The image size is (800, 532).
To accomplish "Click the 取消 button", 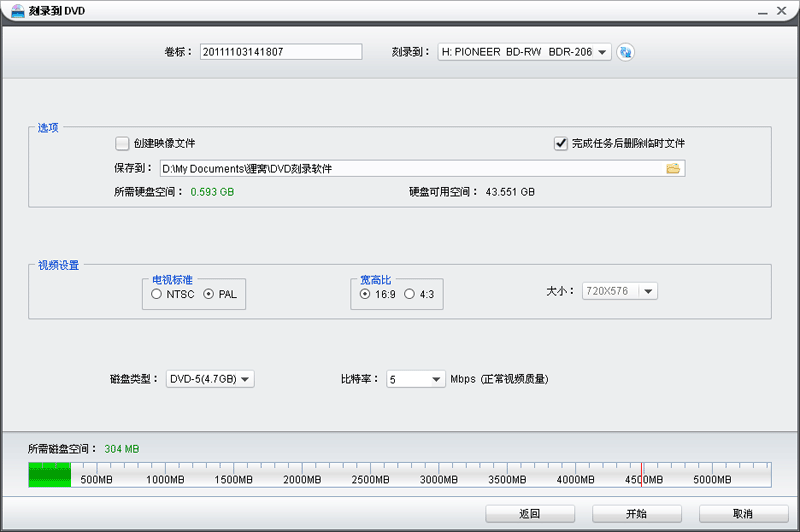I will [x=743, y=514].
